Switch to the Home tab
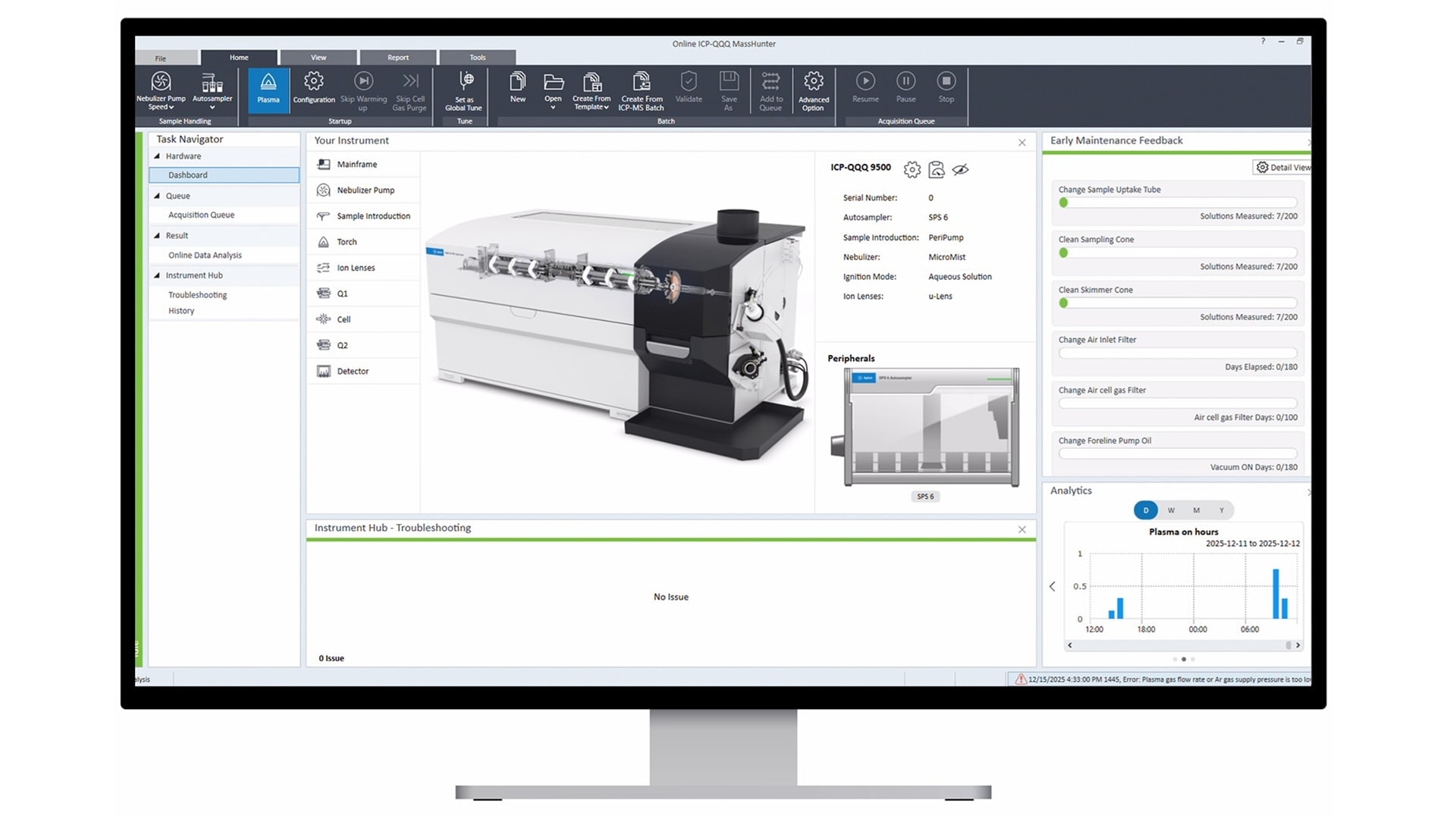The width and height of the screenshot is (1456, 819). tap(239, 58)
